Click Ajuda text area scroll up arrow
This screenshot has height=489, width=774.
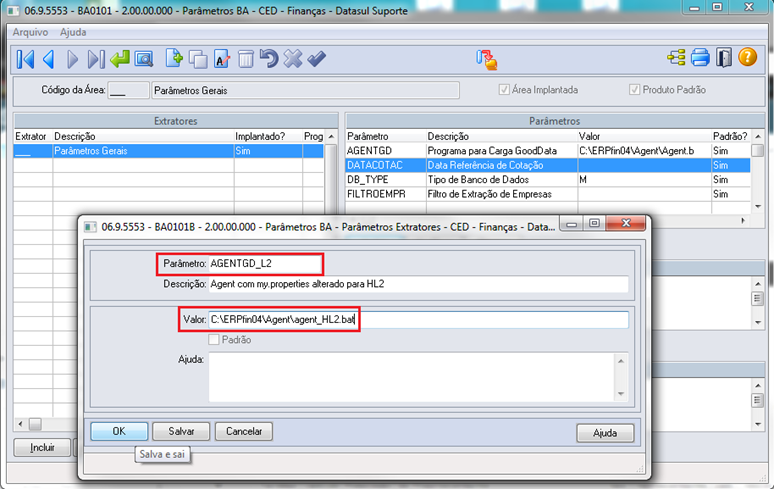[x=621, y=361]
